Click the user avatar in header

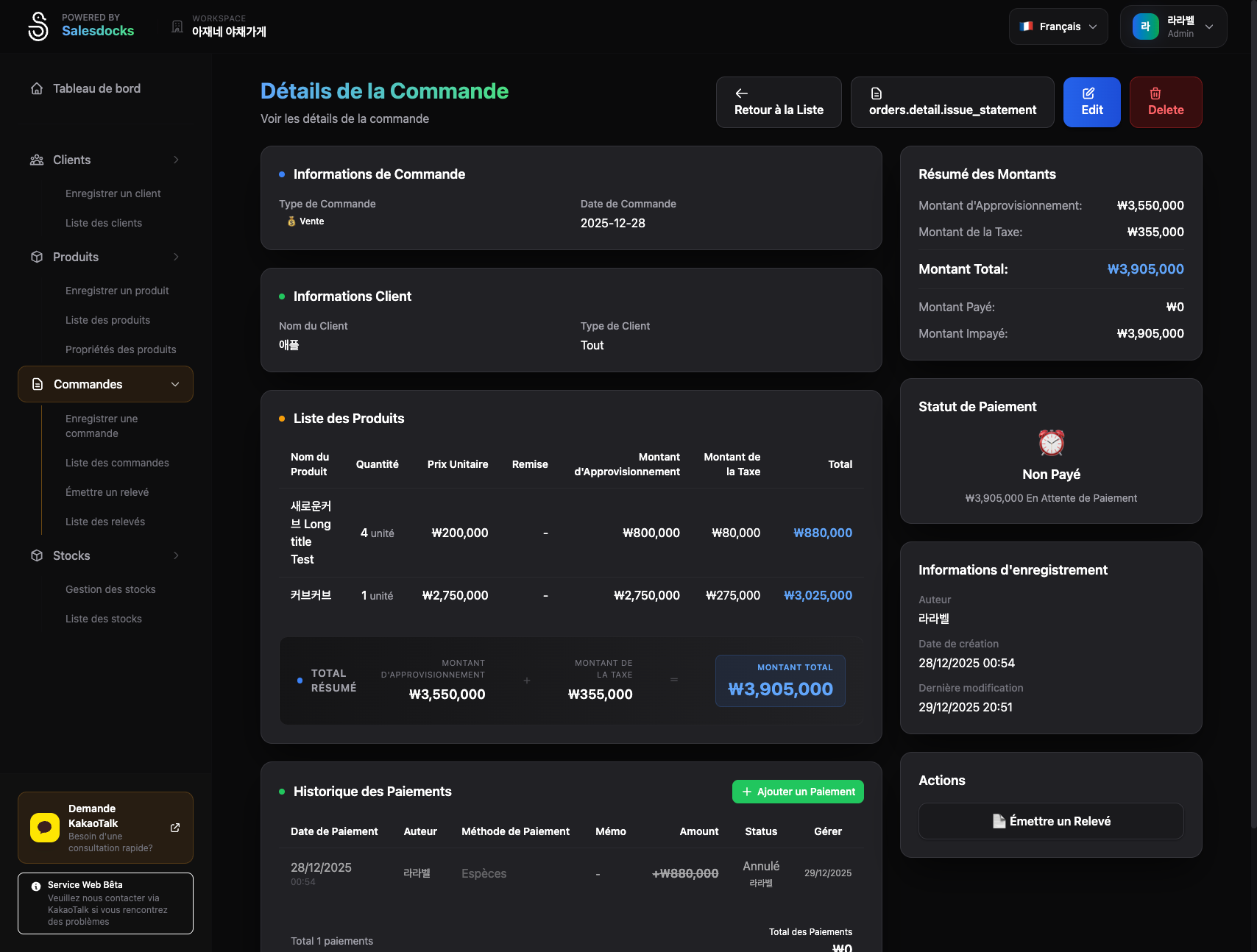[x=1145, y=26]
